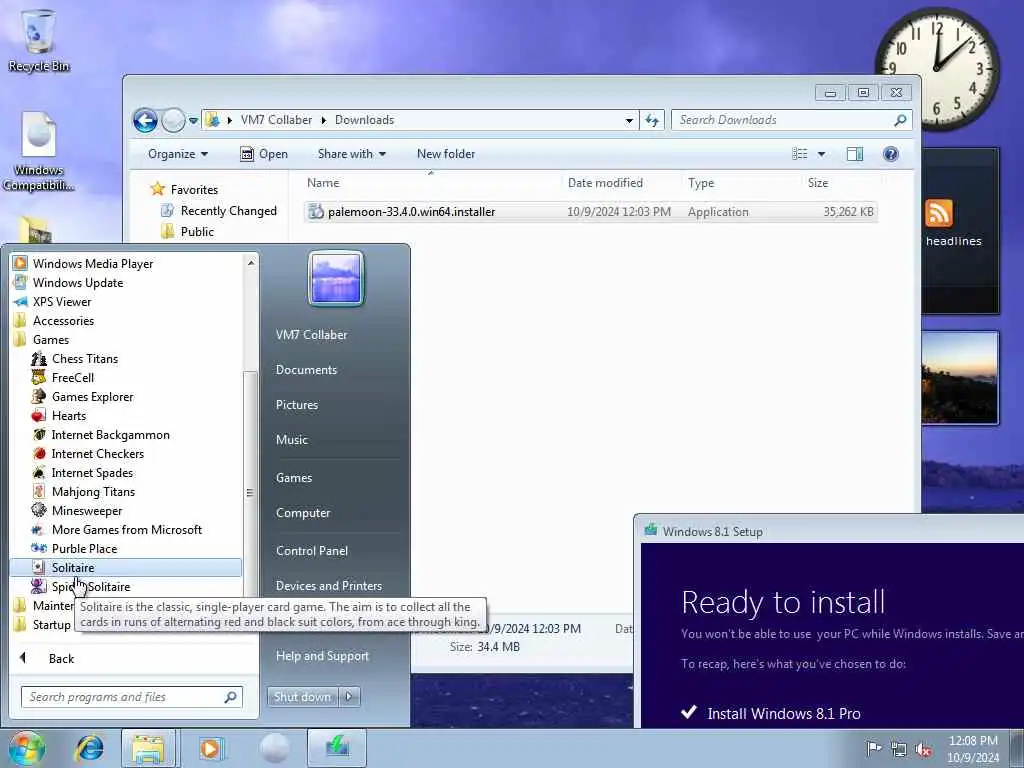Change view using the view icon
Image resolution: width=1024 pixels, height=768 pixels.
(799, 153)
